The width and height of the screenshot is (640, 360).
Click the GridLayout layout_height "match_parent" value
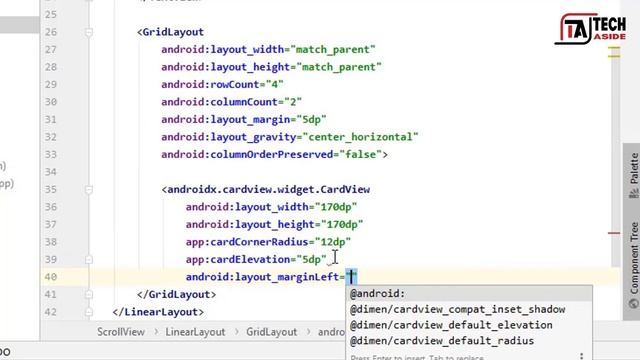[x=339, y=67]
